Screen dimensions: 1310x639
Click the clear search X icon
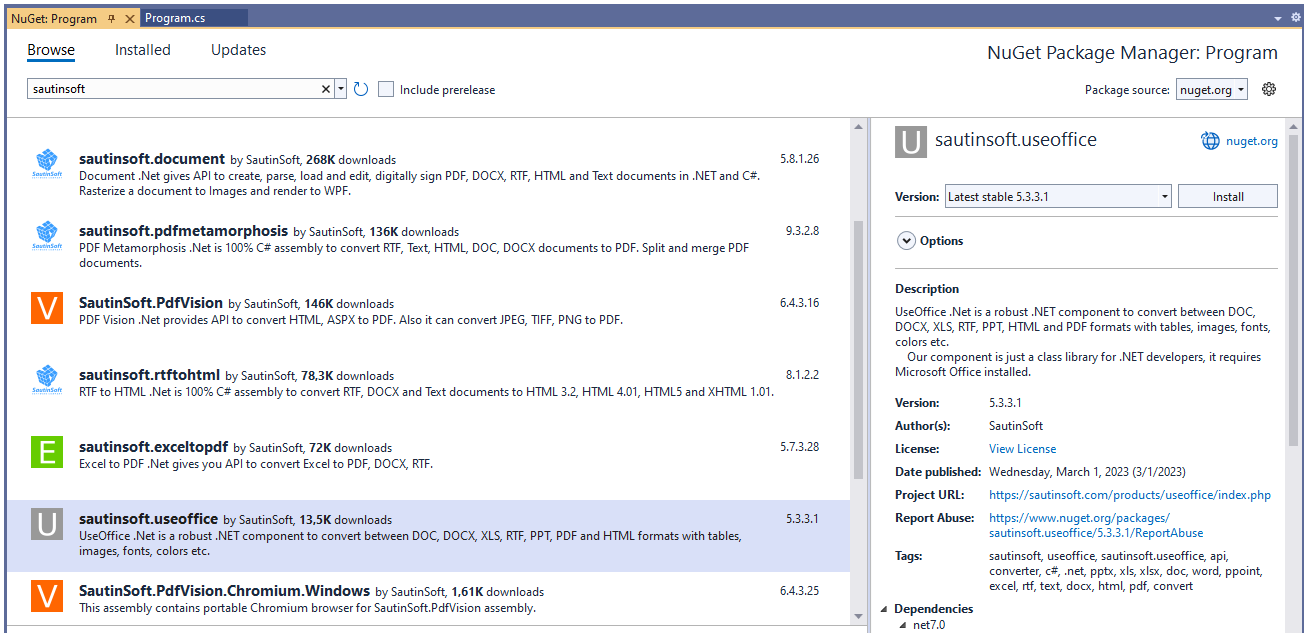click(x=325, y=89)
